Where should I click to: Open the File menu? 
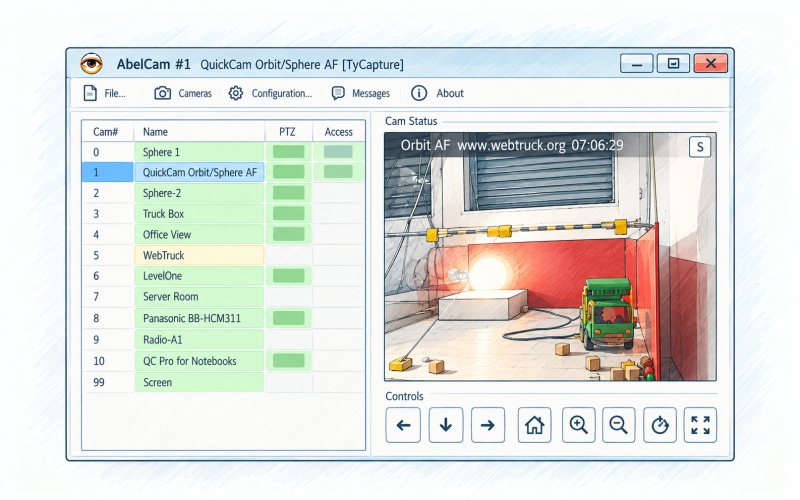point(105,93)
